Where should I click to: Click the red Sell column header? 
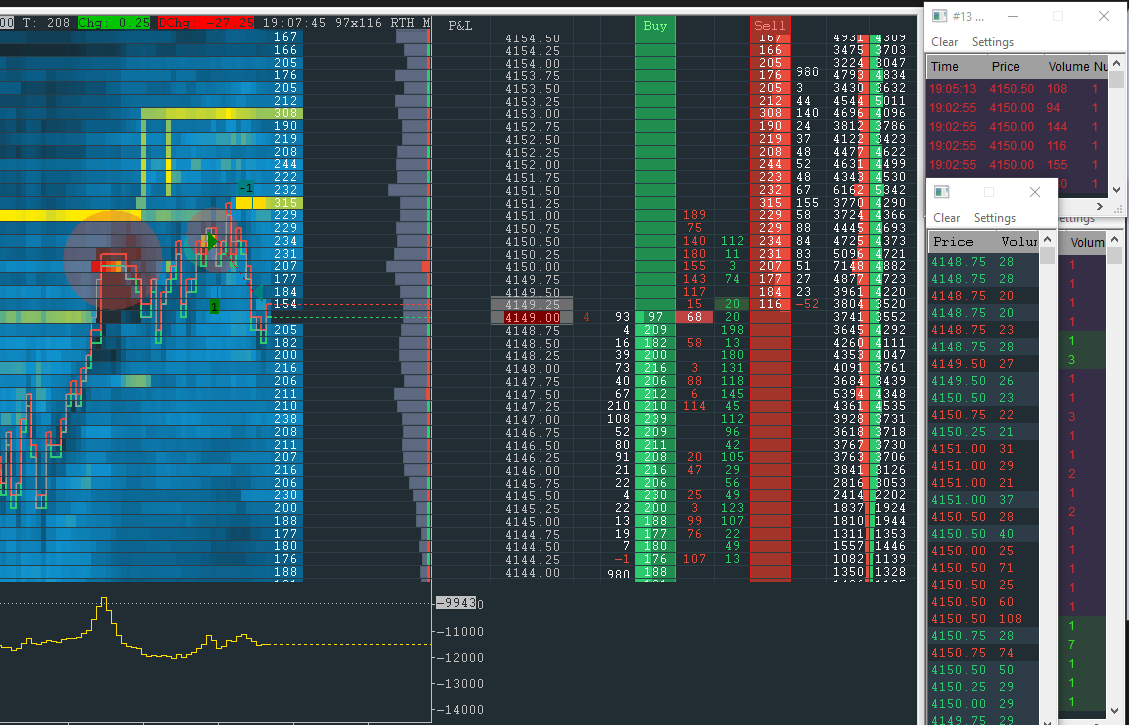[x=770, y=25]
